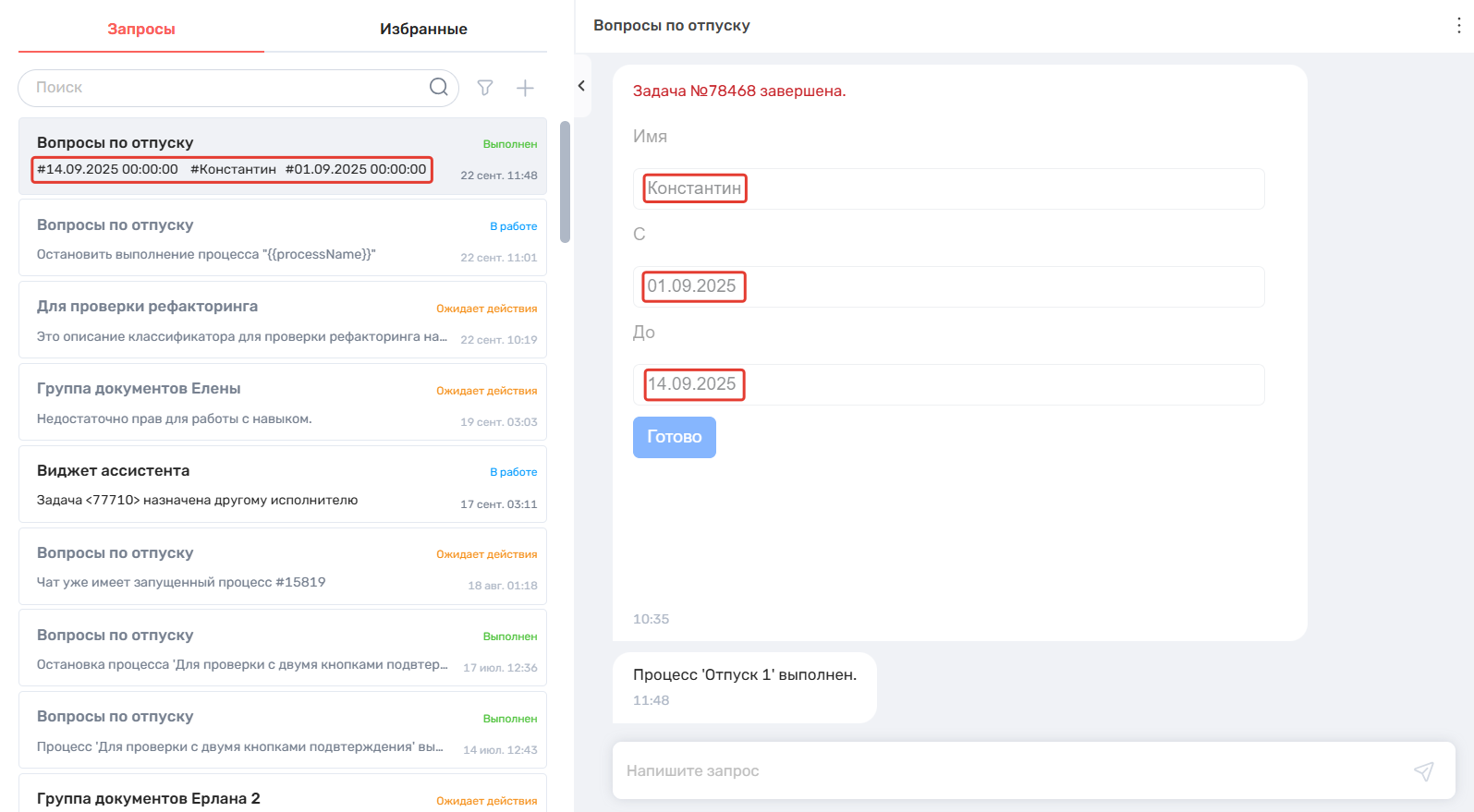Select the Группа документов Елены request
Viewport: 1474px width, 812px height.
point(283,403)
